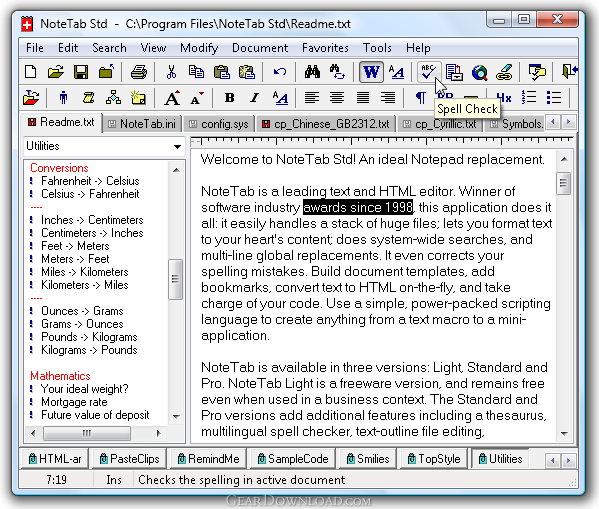
Task: Run the Your ideal weight? clip
Action: 84,389
